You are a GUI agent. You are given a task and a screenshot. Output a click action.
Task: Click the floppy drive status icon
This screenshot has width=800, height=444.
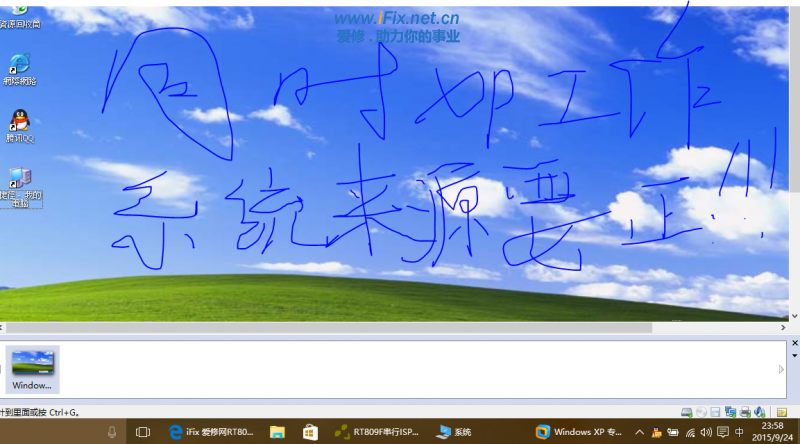click(x=715, y=412)
